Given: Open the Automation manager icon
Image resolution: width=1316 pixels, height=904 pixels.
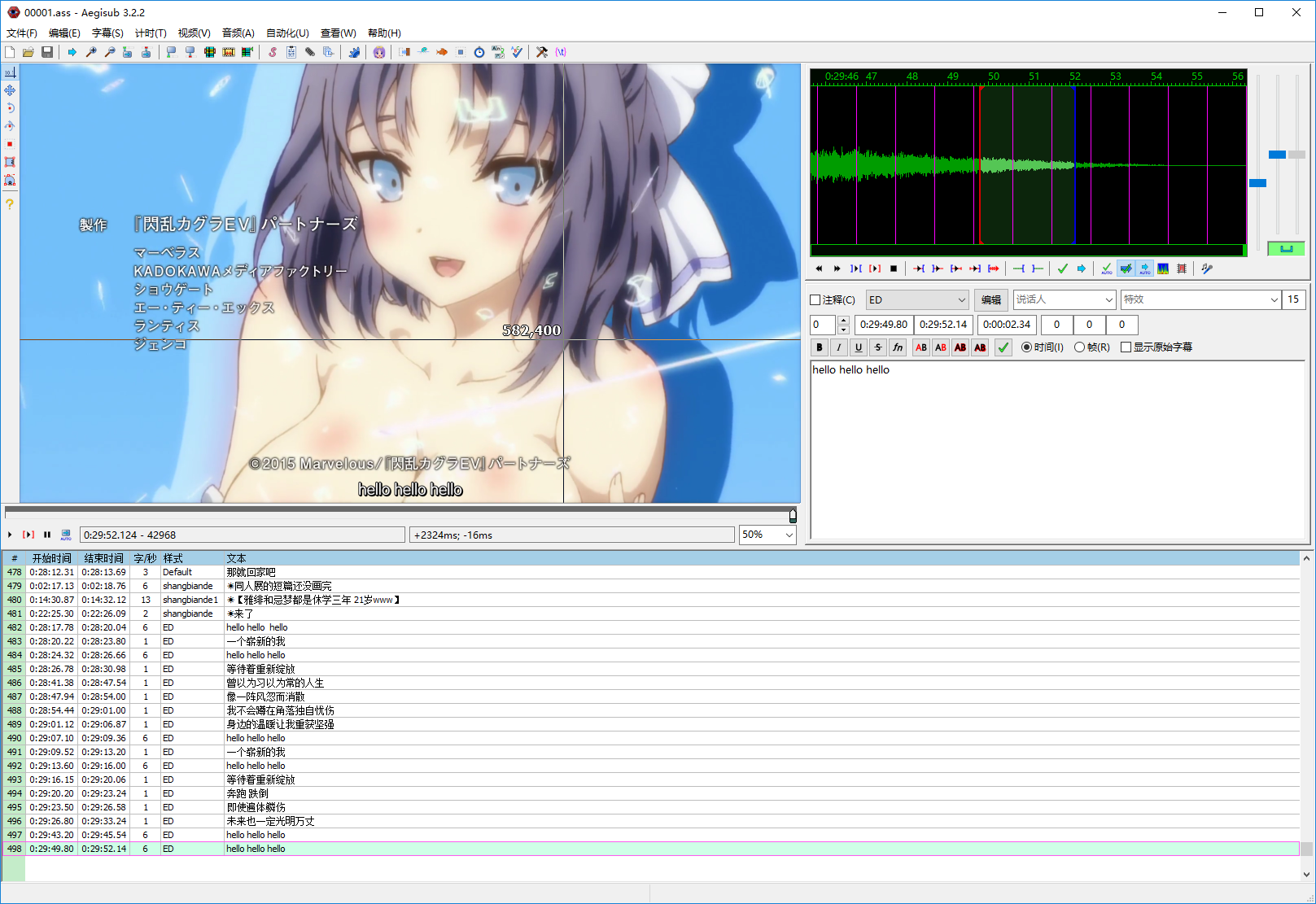Looking at the screenshot, I should pos(354,52).
